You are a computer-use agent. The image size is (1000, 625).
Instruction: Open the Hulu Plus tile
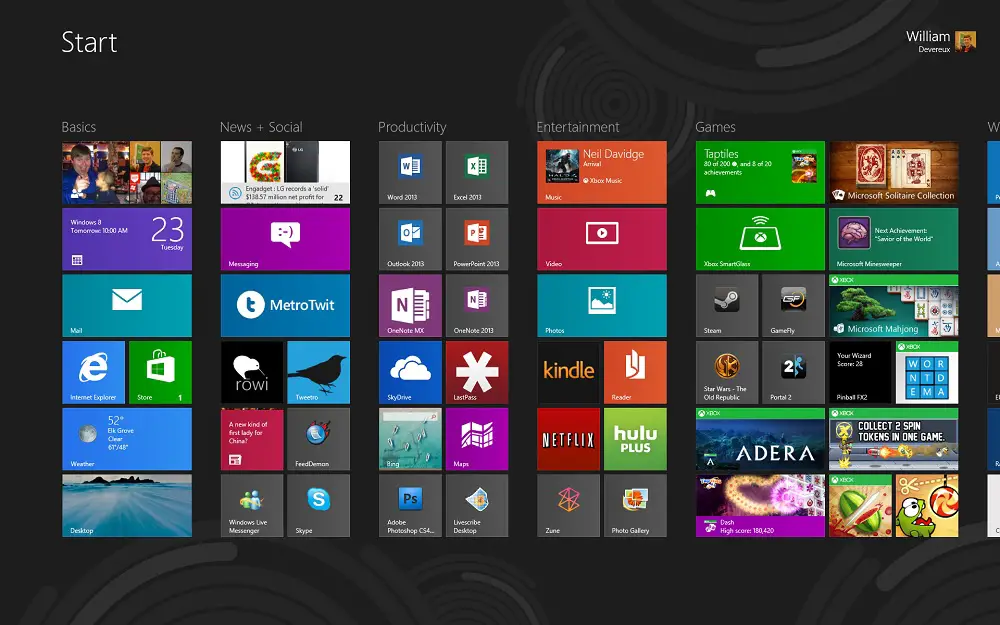(x=635, y=439)
